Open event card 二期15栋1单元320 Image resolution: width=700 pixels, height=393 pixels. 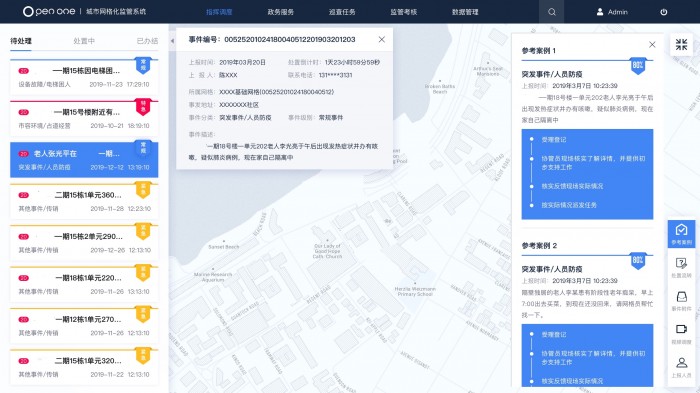(x=84, y=367)
